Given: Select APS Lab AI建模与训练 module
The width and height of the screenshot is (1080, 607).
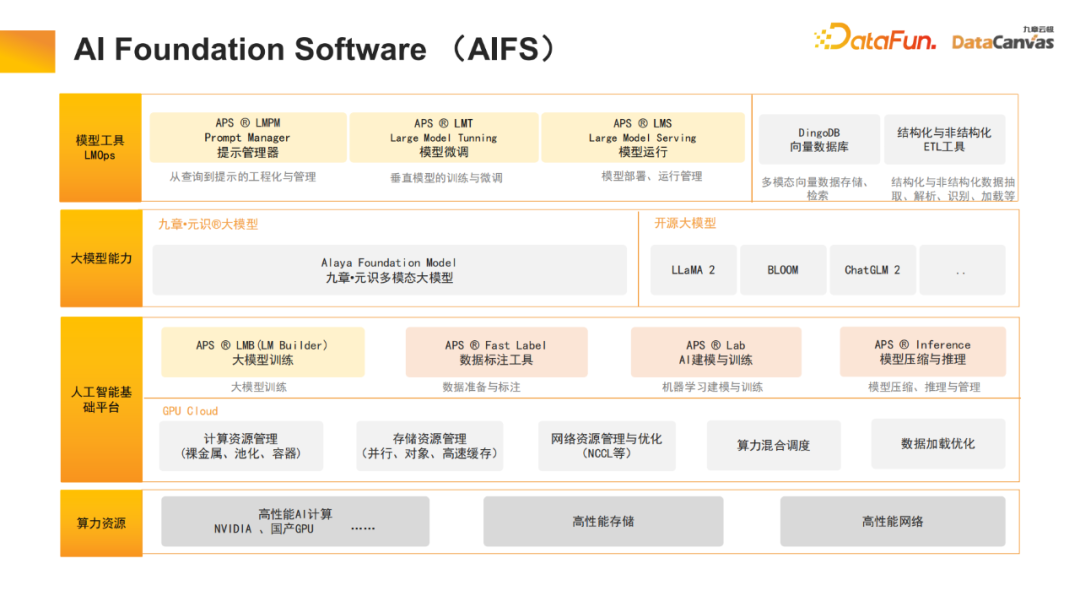Looking at the screenshot, I should coord(715,351).
